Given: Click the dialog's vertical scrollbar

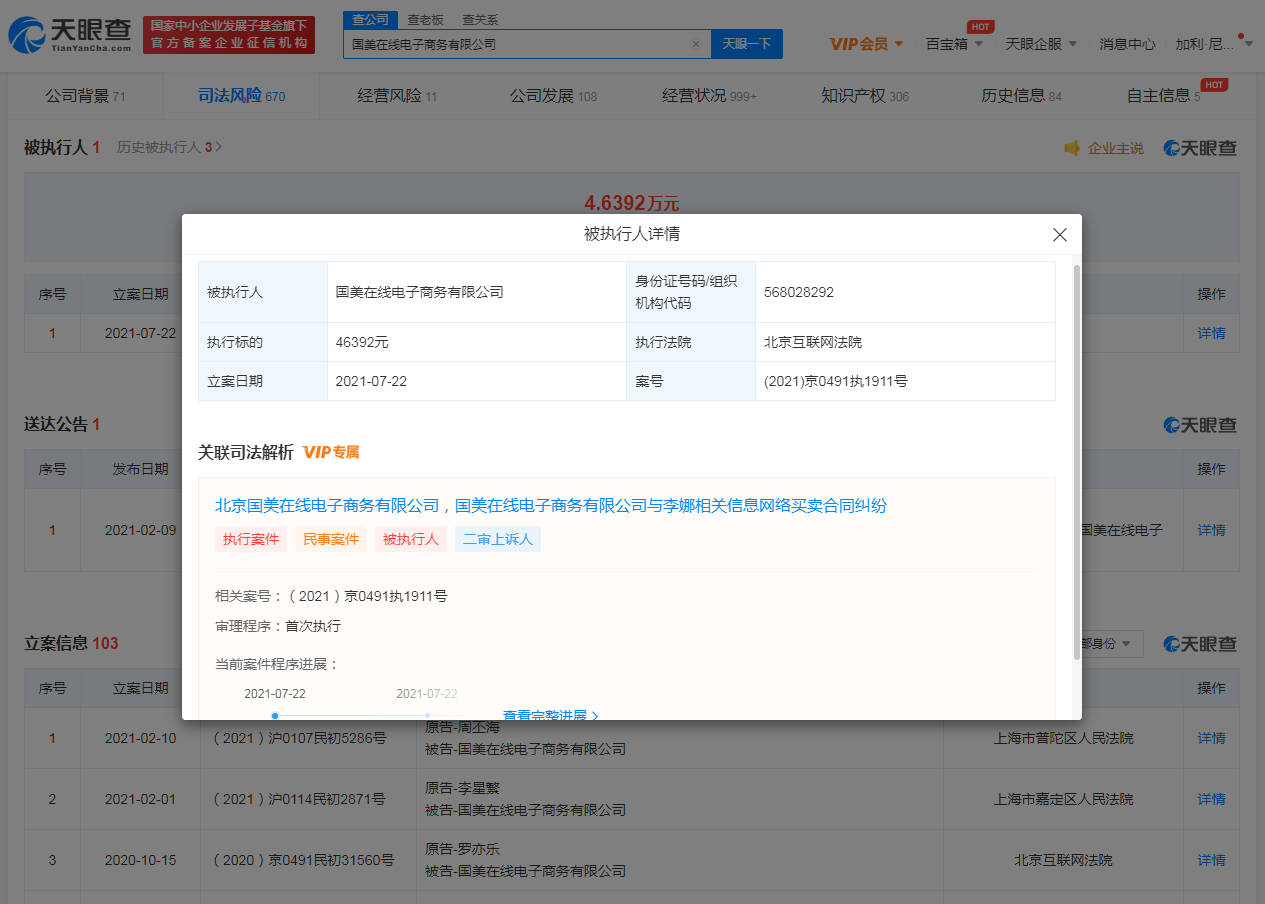Looking at the screenshot, I should tap(1076, 460).
